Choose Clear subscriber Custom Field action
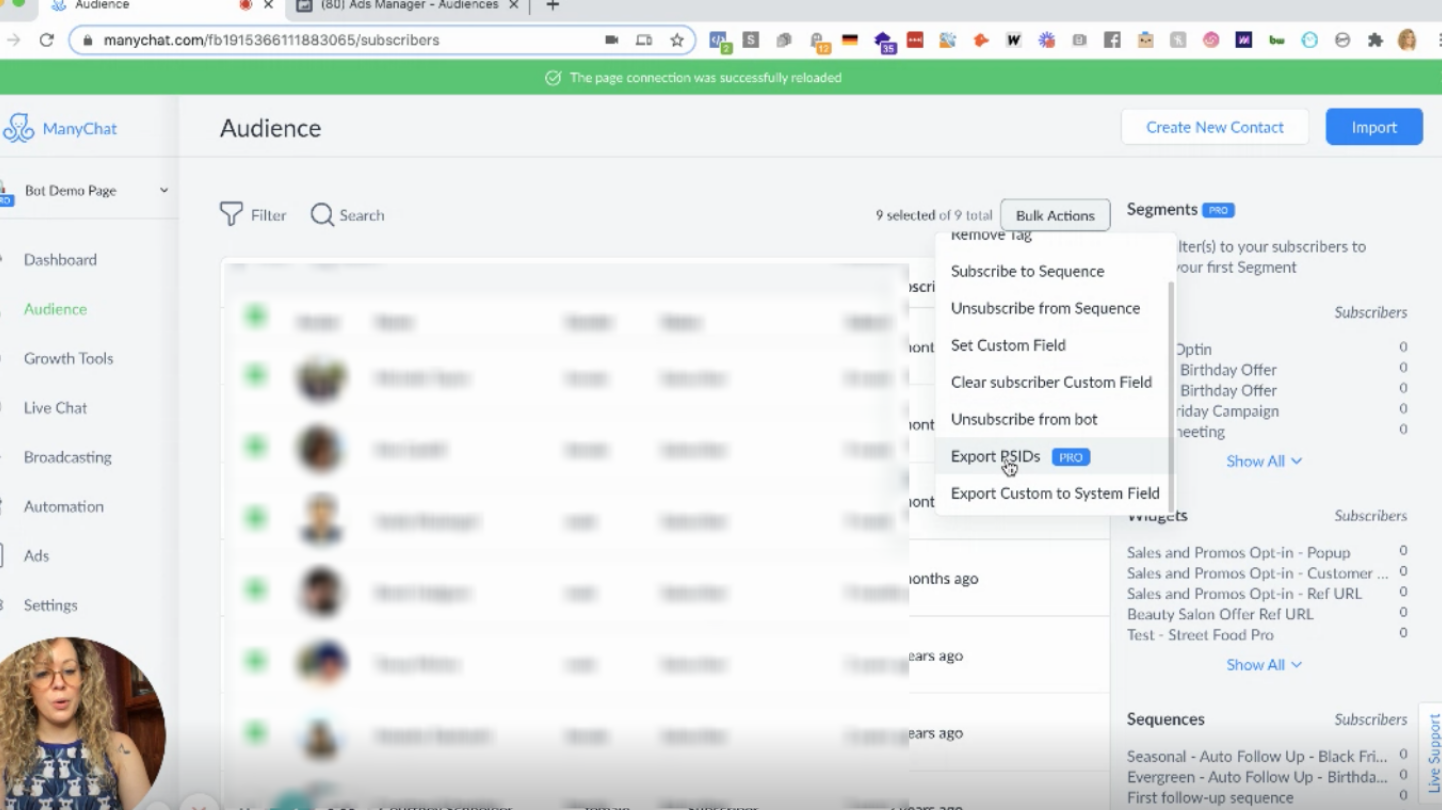This screenshot has width=1442, height=810. 1051,382
